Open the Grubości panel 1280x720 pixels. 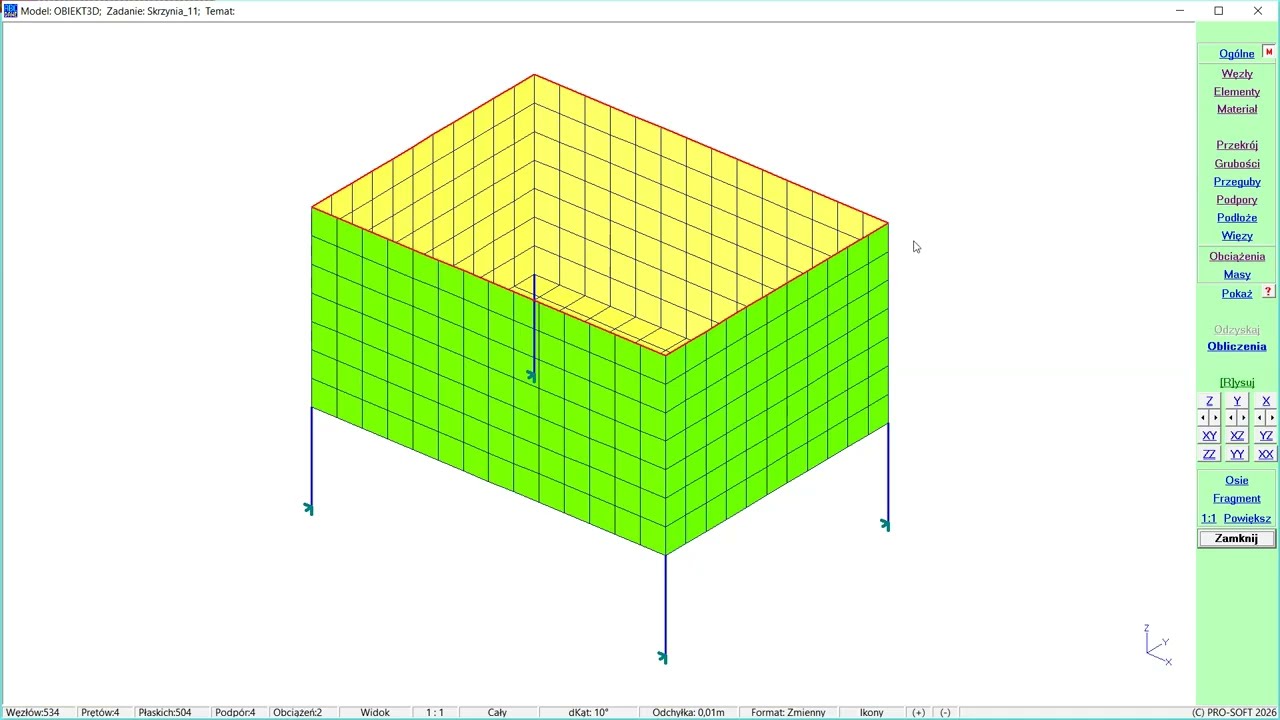1237,164
